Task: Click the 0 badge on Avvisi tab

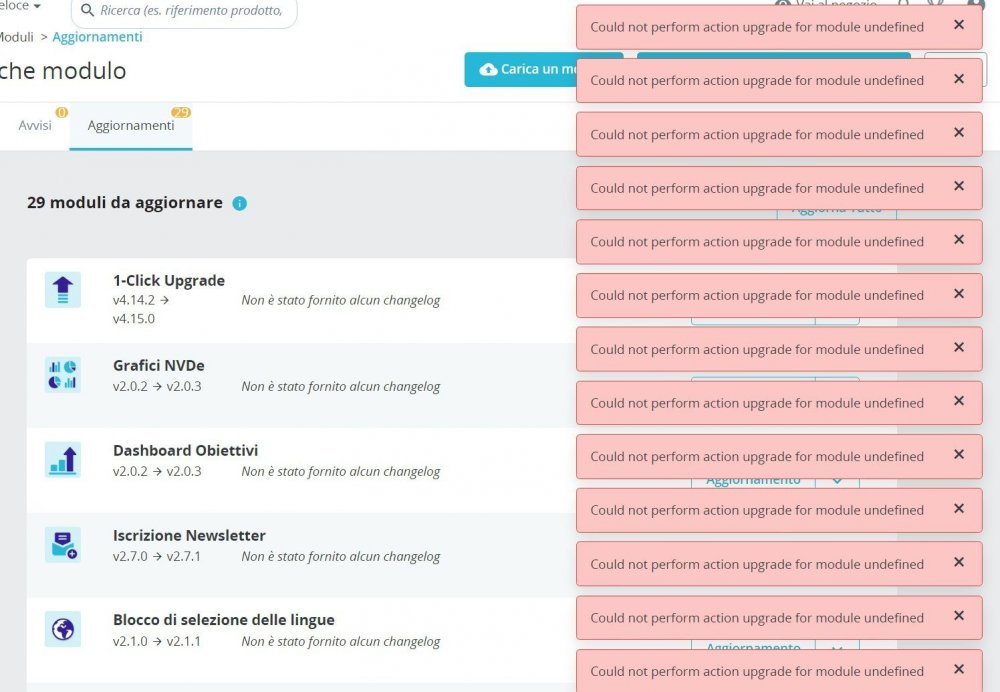Action: coord(62,112)
